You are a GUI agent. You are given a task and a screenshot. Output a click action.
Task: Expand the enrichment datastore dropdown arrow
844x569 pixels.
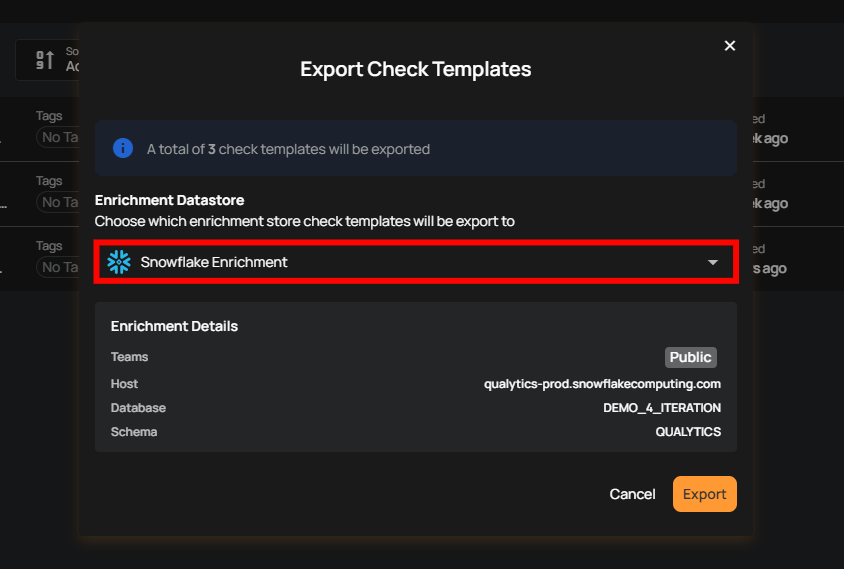(713, 262)
